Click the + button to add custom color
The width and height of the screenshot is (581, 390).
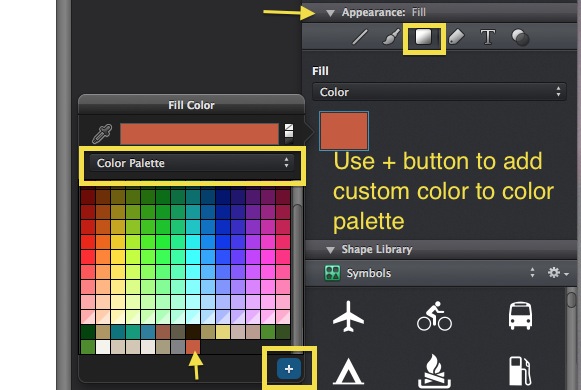pyautogui.click(x=289, y=369)
